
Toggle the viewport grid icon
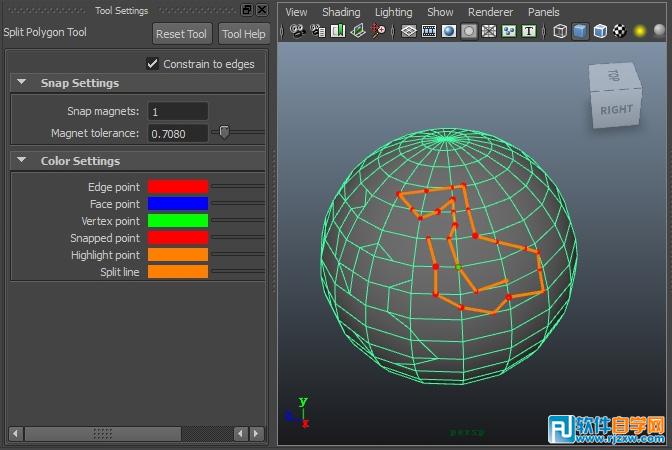409,31
